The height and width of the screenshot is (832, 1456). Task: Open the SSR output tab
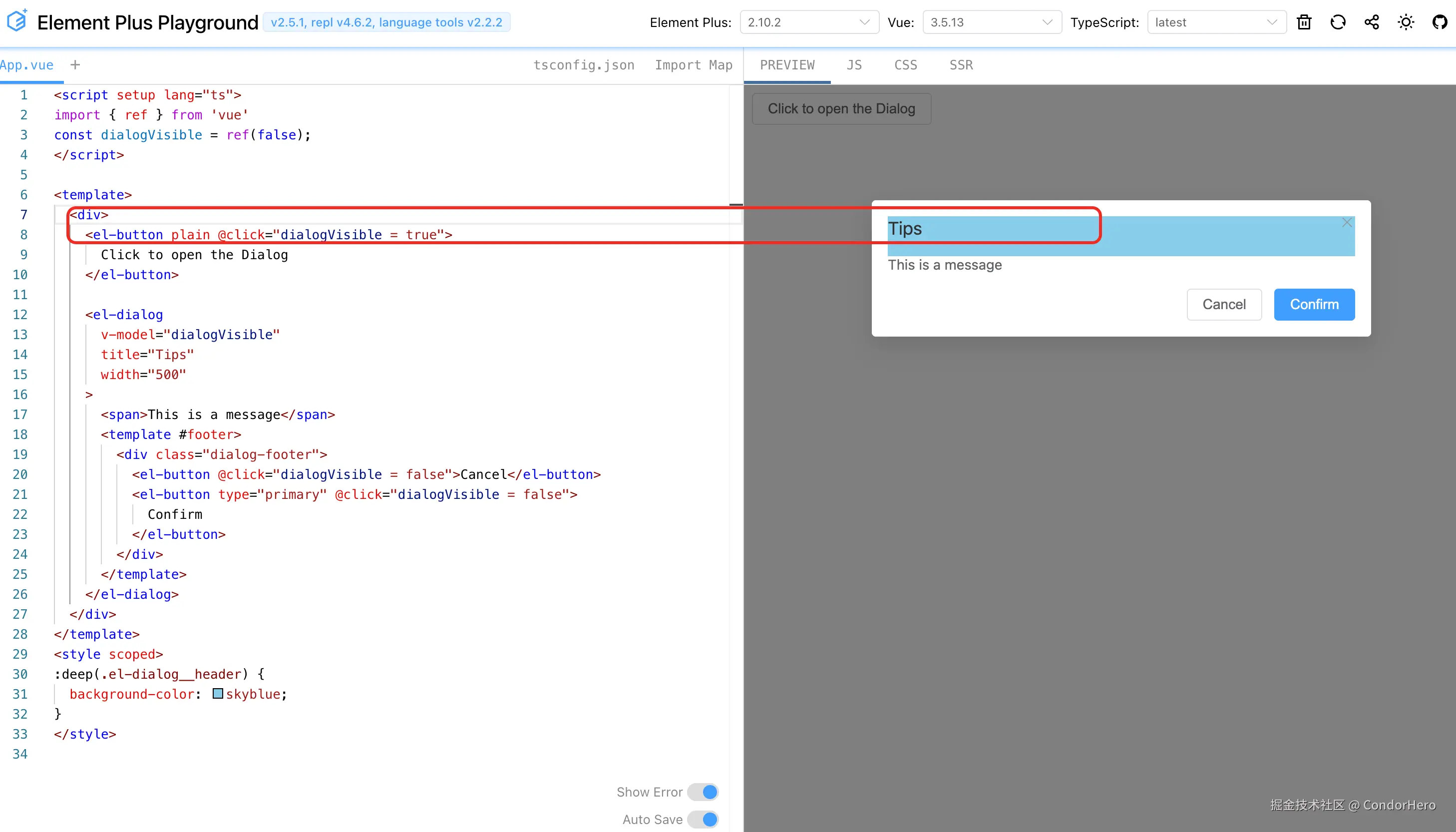961,65
